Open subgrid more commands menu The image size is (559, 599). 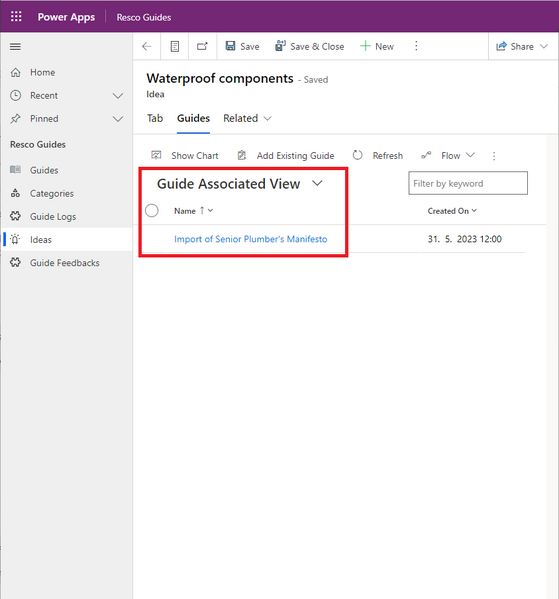coord(494,156)
